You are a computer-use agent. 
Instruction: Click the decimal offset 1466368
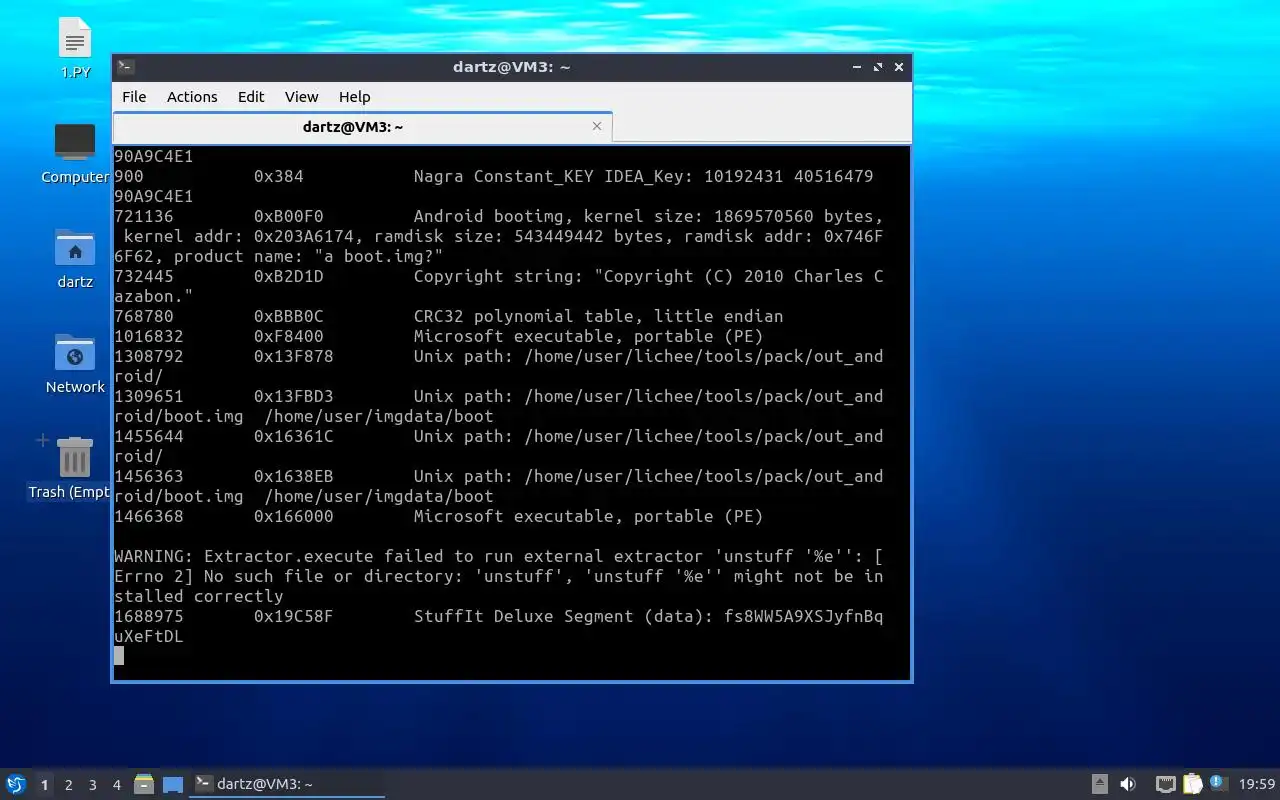tap(148, 516)
